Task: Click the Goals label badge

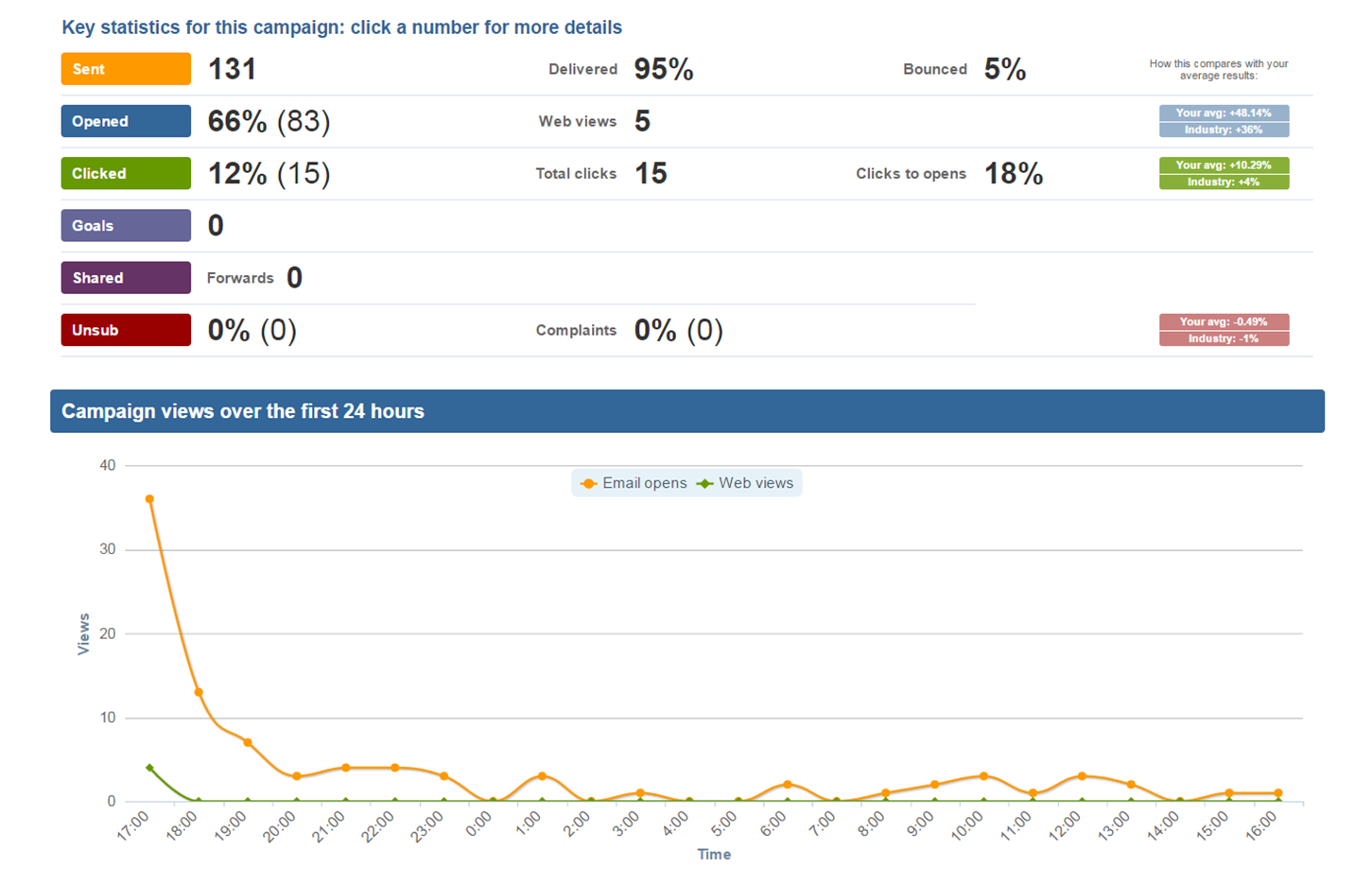Action: tap(126, 226)
